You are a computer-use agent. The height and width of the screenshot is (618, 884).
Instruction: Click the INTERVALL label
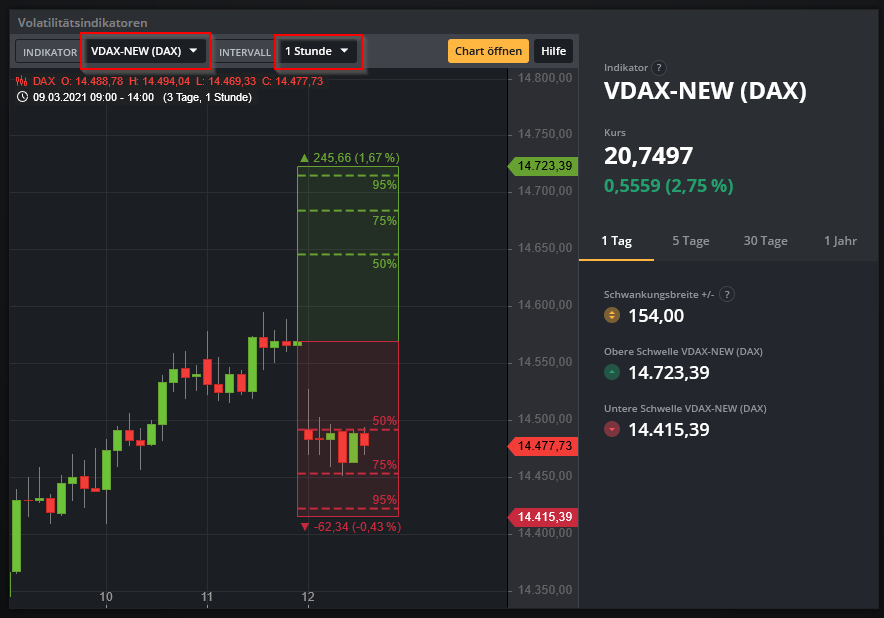click(245, 52)
